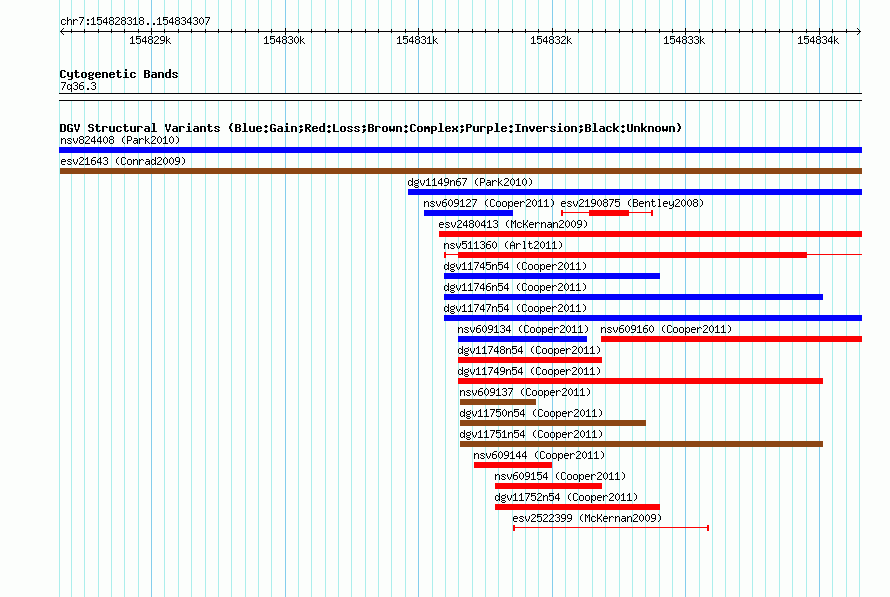Click the chr7:154828318..154834307 coordinates text
Viewport: 890px width, 597px height.
click(135, 21)
